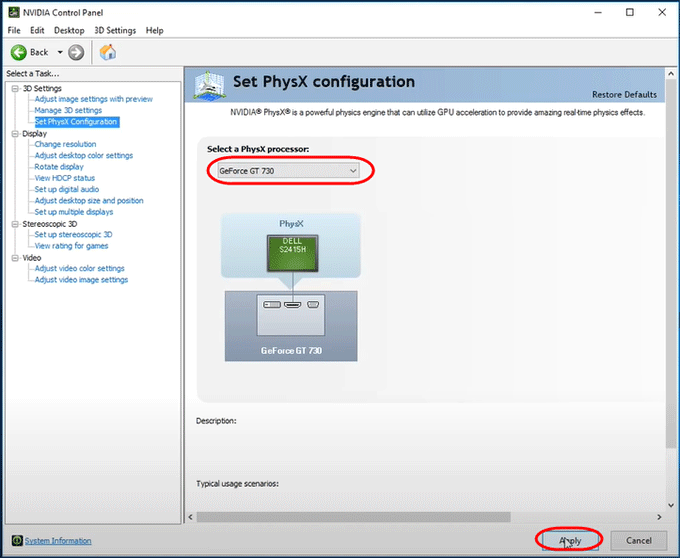Open the System Information link
Image resolution: width=680 pixels, height=558 pixels.
58,541
